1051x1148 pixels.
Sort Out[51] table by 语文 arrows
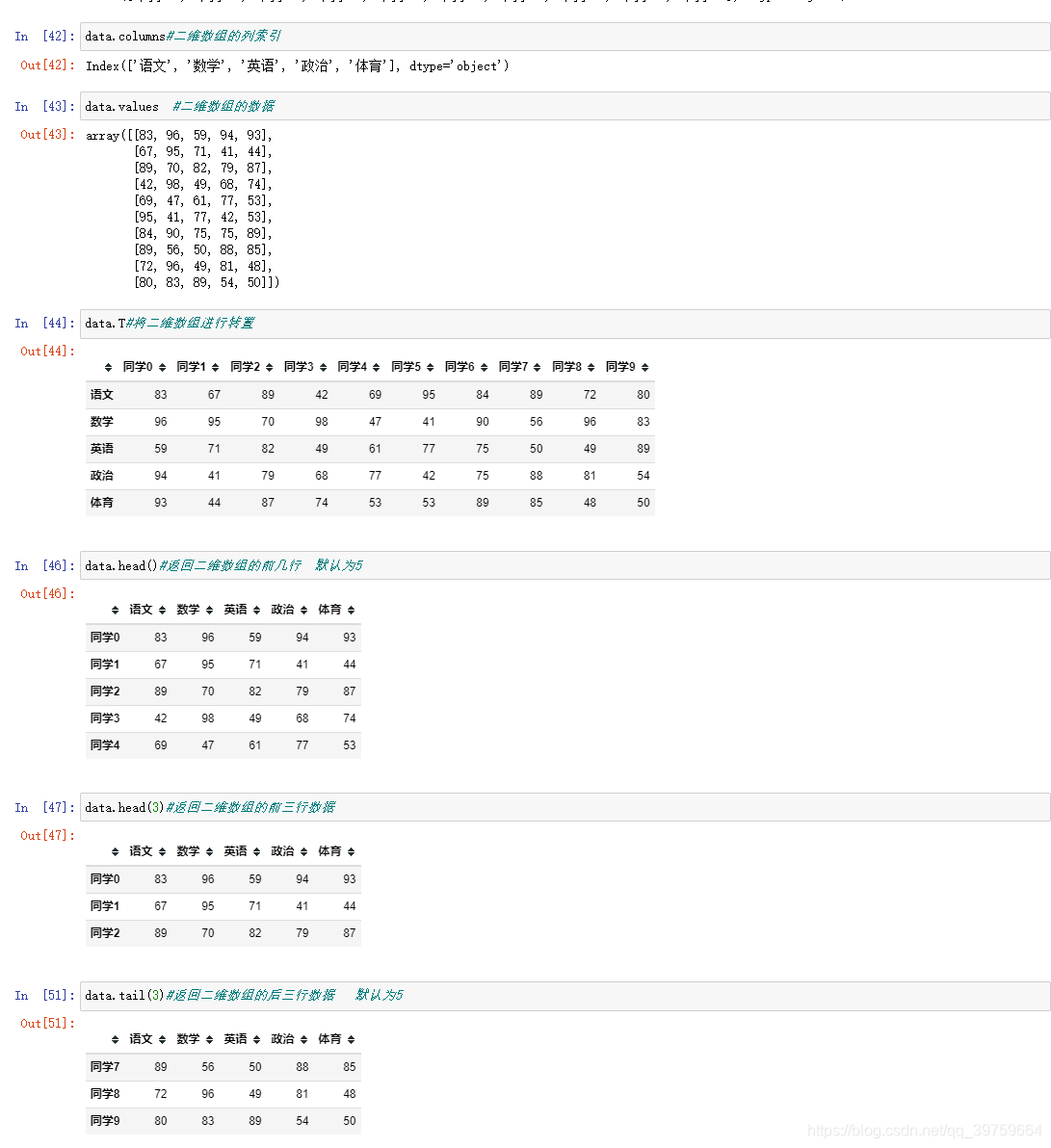162,1039
